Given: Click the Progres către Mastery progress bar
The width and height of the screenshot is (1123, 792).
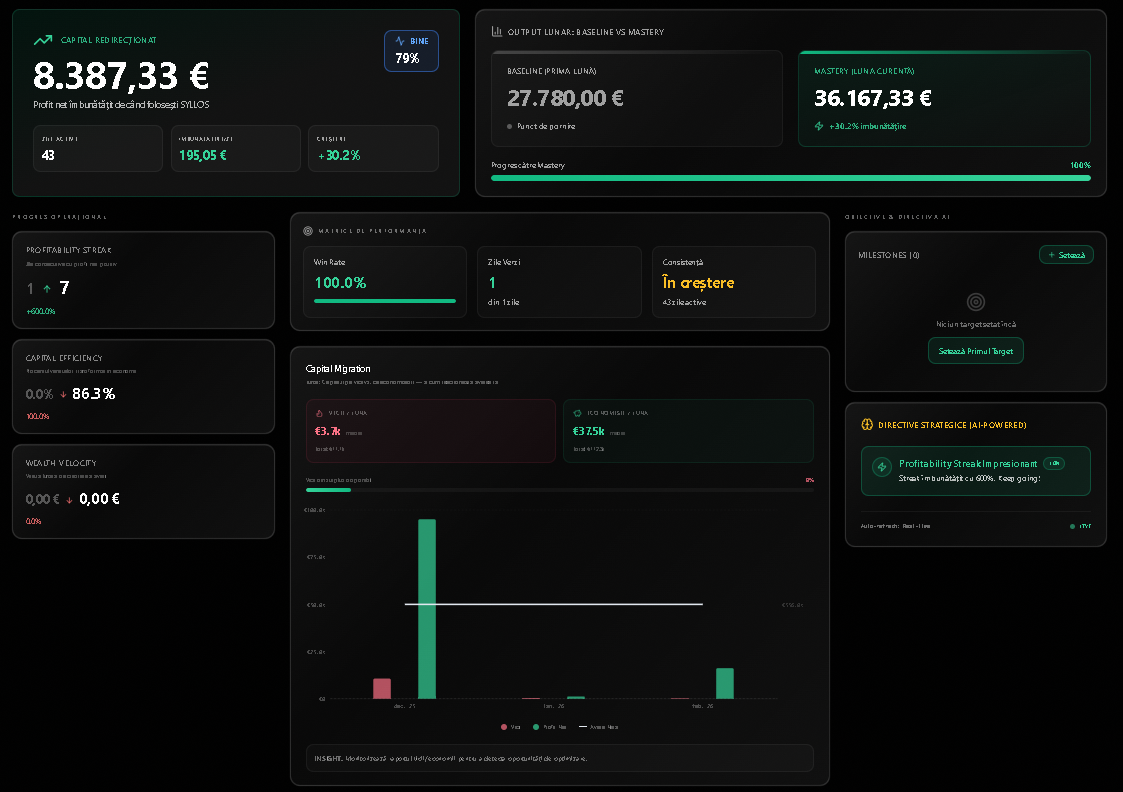Looking at the screenshot, I should 790,178.
